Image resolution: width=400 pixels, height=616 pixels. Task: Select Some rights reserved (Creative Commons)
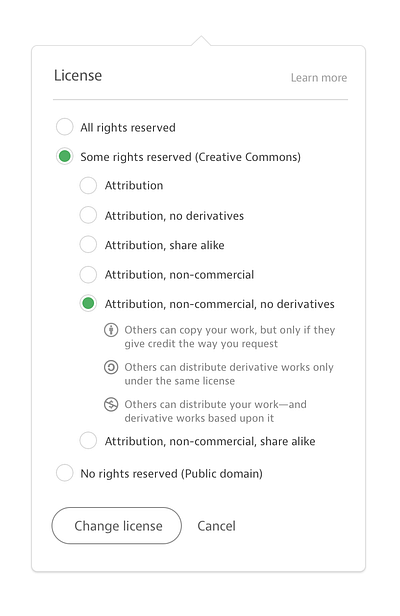click(x=64, y=156)
